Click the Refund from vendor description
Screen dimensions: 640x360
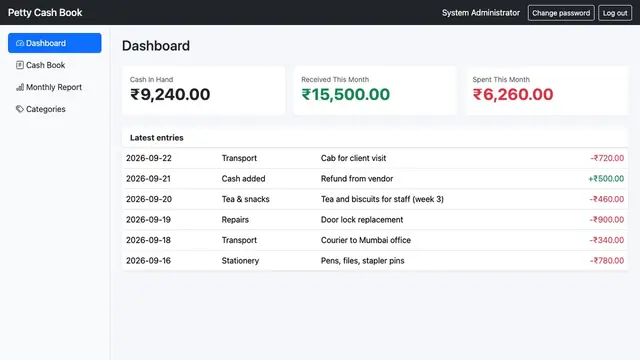click(357, 178)
